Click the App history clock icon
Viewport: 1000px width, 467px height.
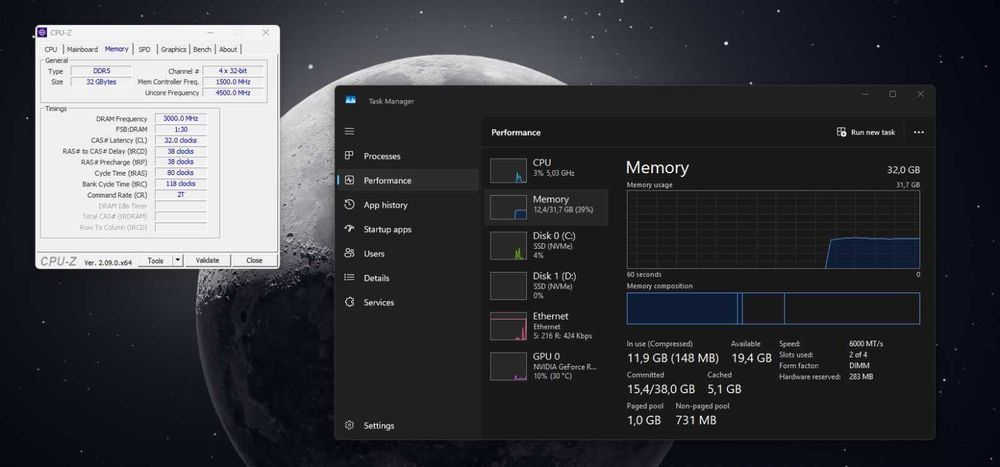[349, 205]
